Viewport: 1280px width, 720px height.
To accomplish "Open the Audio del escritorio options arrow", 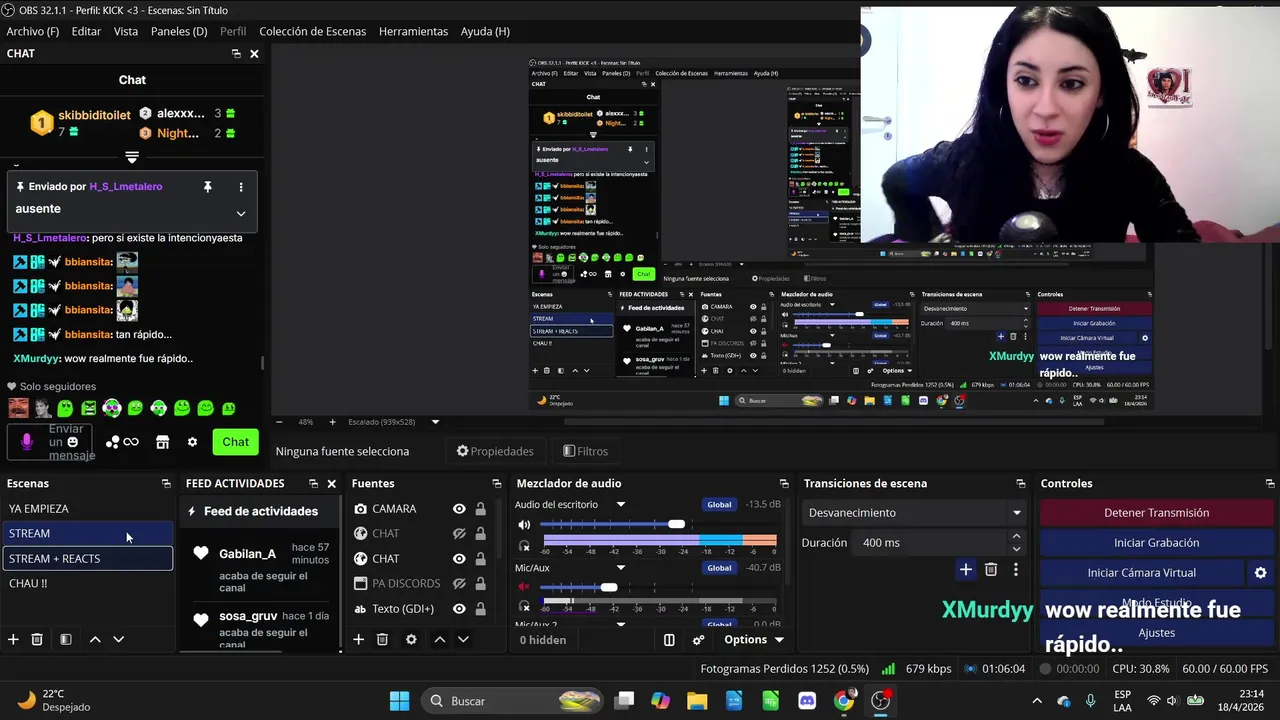I will tap(621, 505).
